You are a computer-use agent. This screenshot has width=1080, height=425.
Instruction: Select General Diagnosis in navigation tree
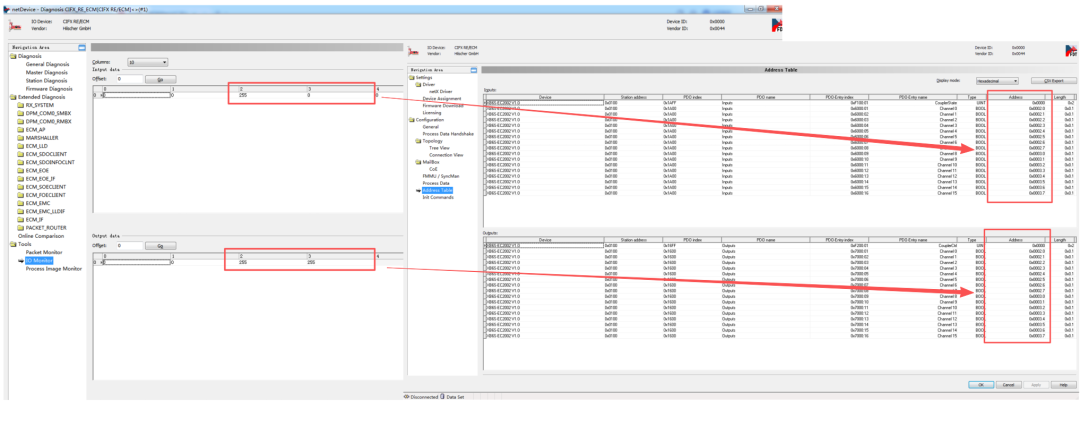pos(48,64)
